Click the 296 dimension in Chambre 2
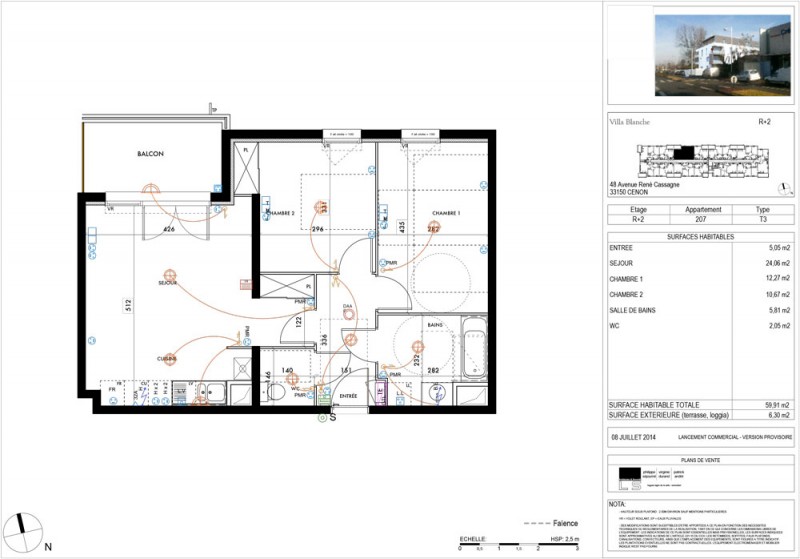The image size is (800, 559). pos(318,229)
